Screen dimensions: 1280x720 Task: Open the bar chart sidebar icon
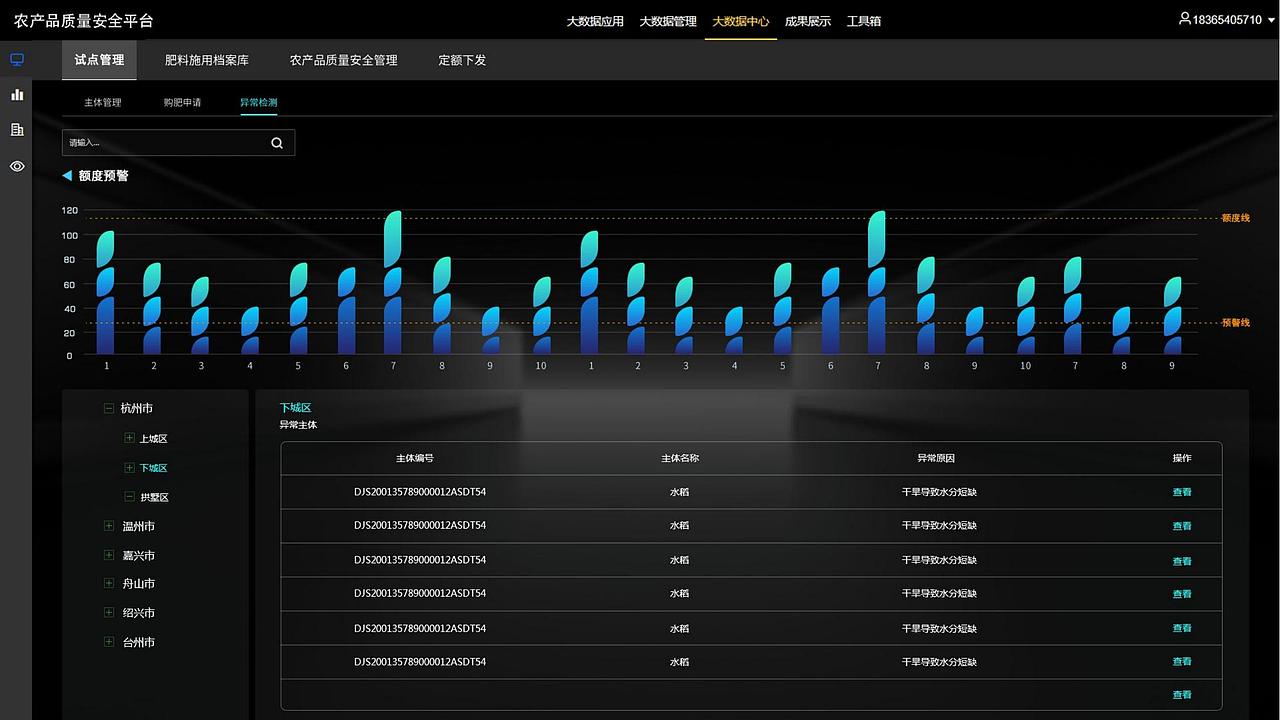(x=17, y=95)
